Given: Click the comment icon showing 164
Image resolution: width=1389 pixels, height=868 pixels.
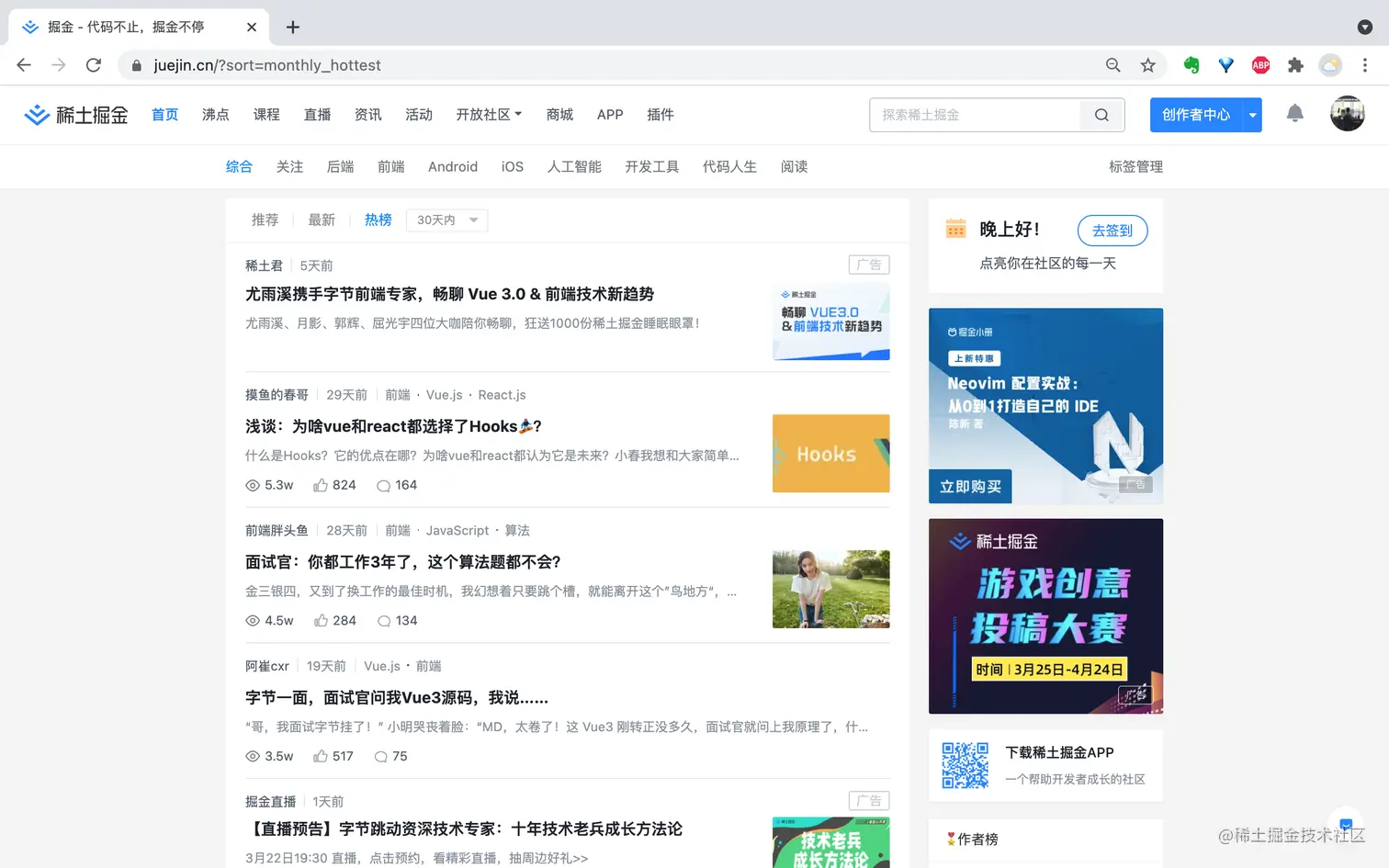Looking at the screenshot, I should [384, 485].
